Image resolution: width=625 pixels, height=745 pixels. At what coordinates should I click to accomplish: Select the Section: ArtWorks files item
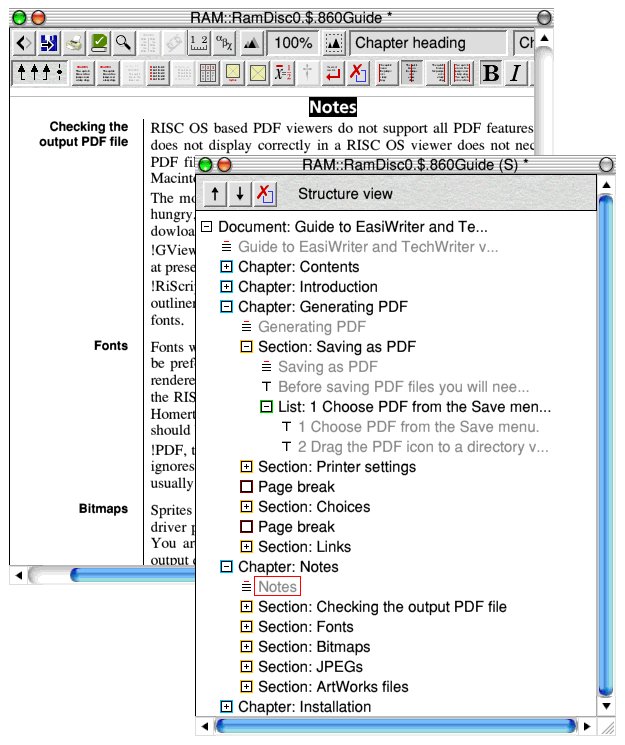click(333, 687)
